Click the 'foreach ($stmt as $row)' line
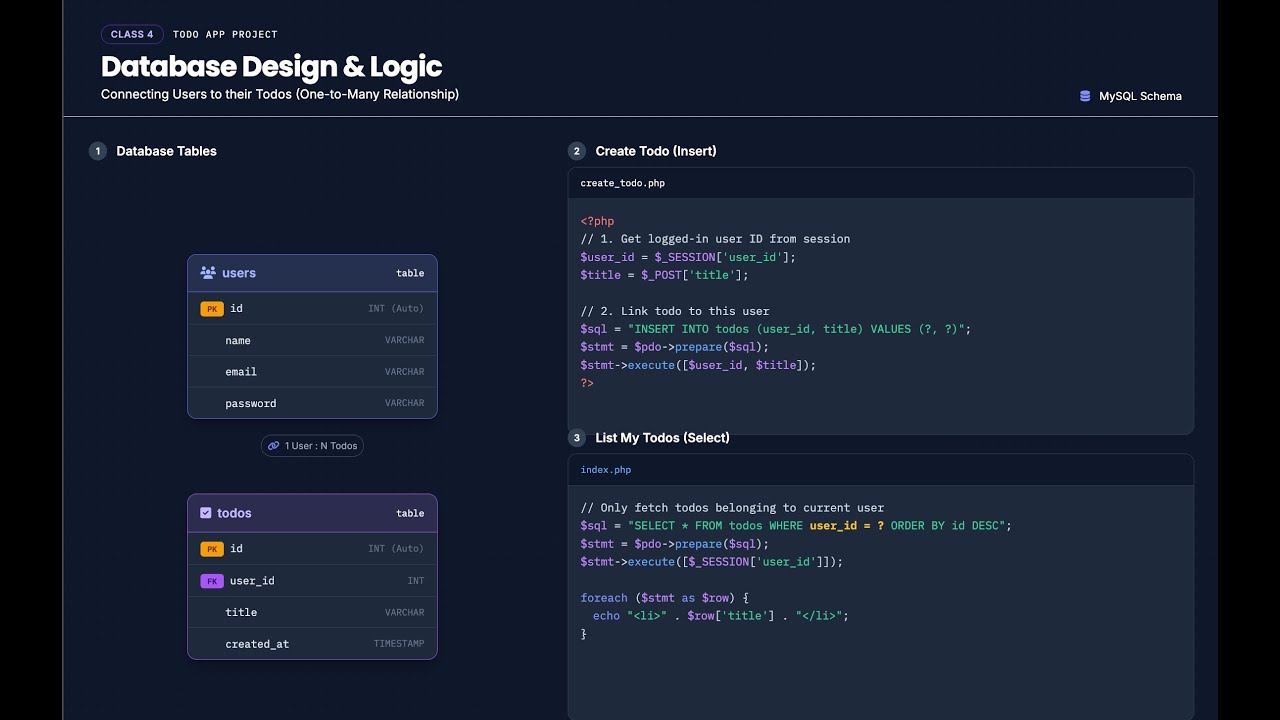 click(664, 598)
